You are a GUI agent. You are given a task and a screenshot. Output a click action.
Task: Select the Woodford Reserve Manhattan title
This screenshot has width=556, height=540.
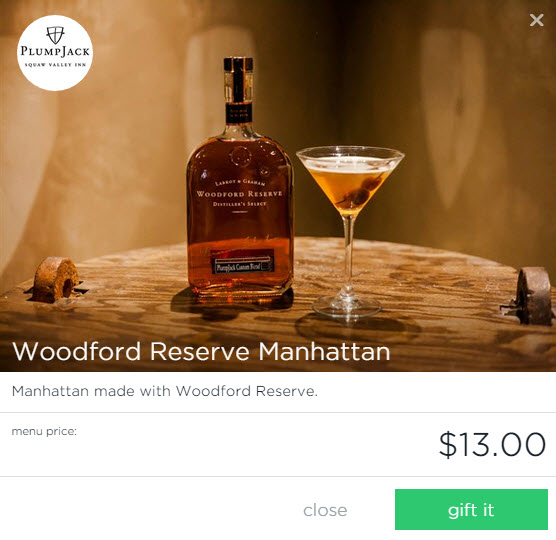(201, 351)
